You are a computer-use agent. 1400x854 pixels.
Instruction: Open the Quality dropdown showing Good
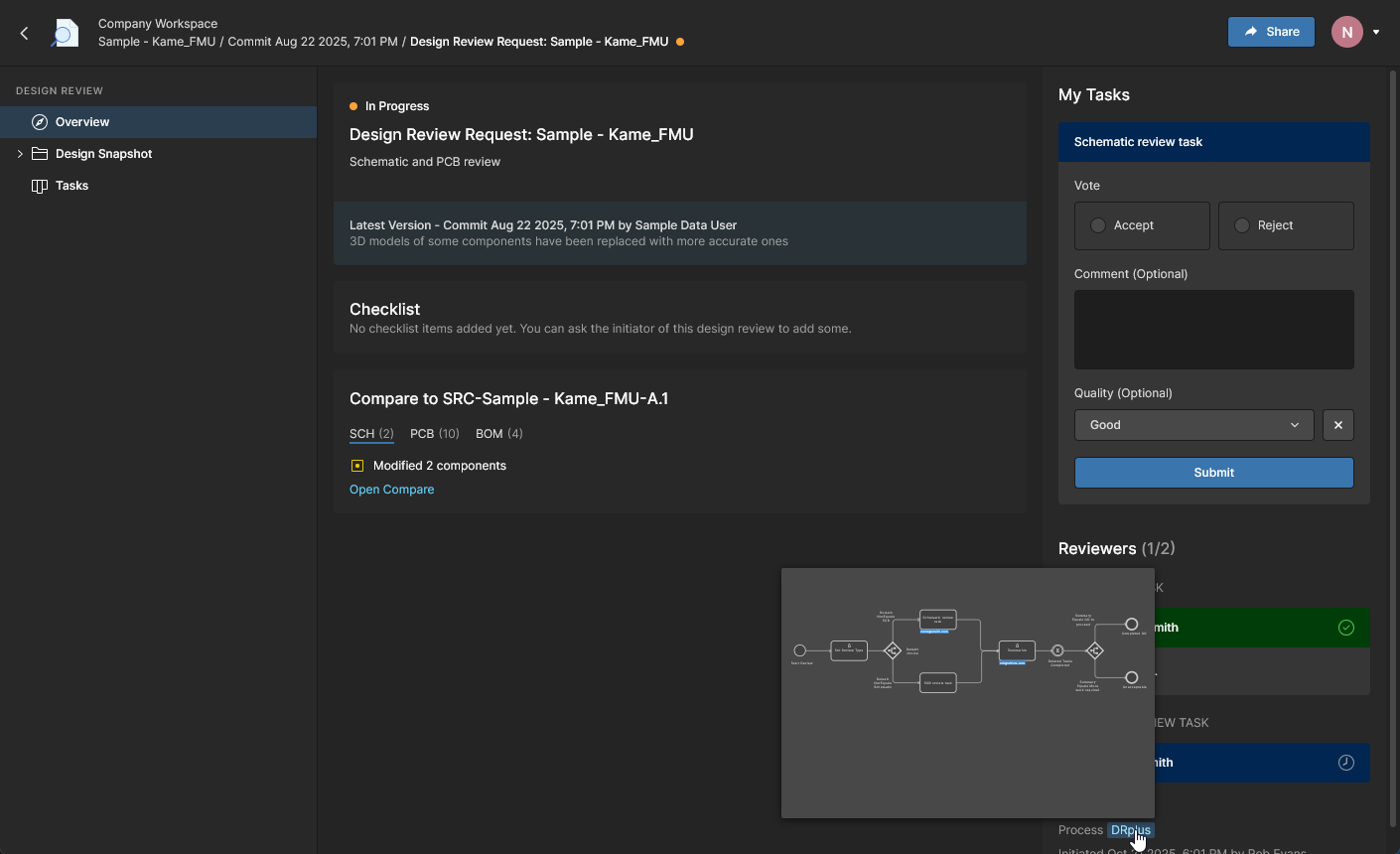[x=1193, y=425]
